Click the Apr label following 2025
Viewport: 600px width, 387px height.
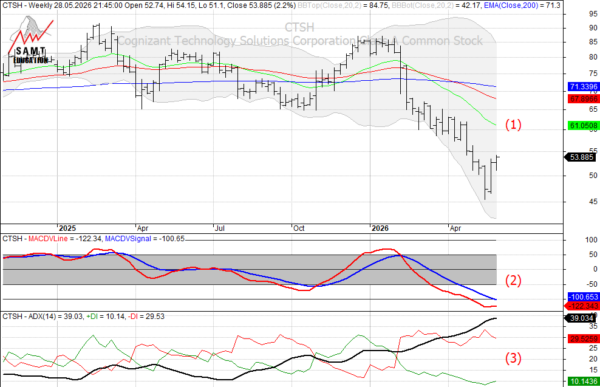pos(142,228)
